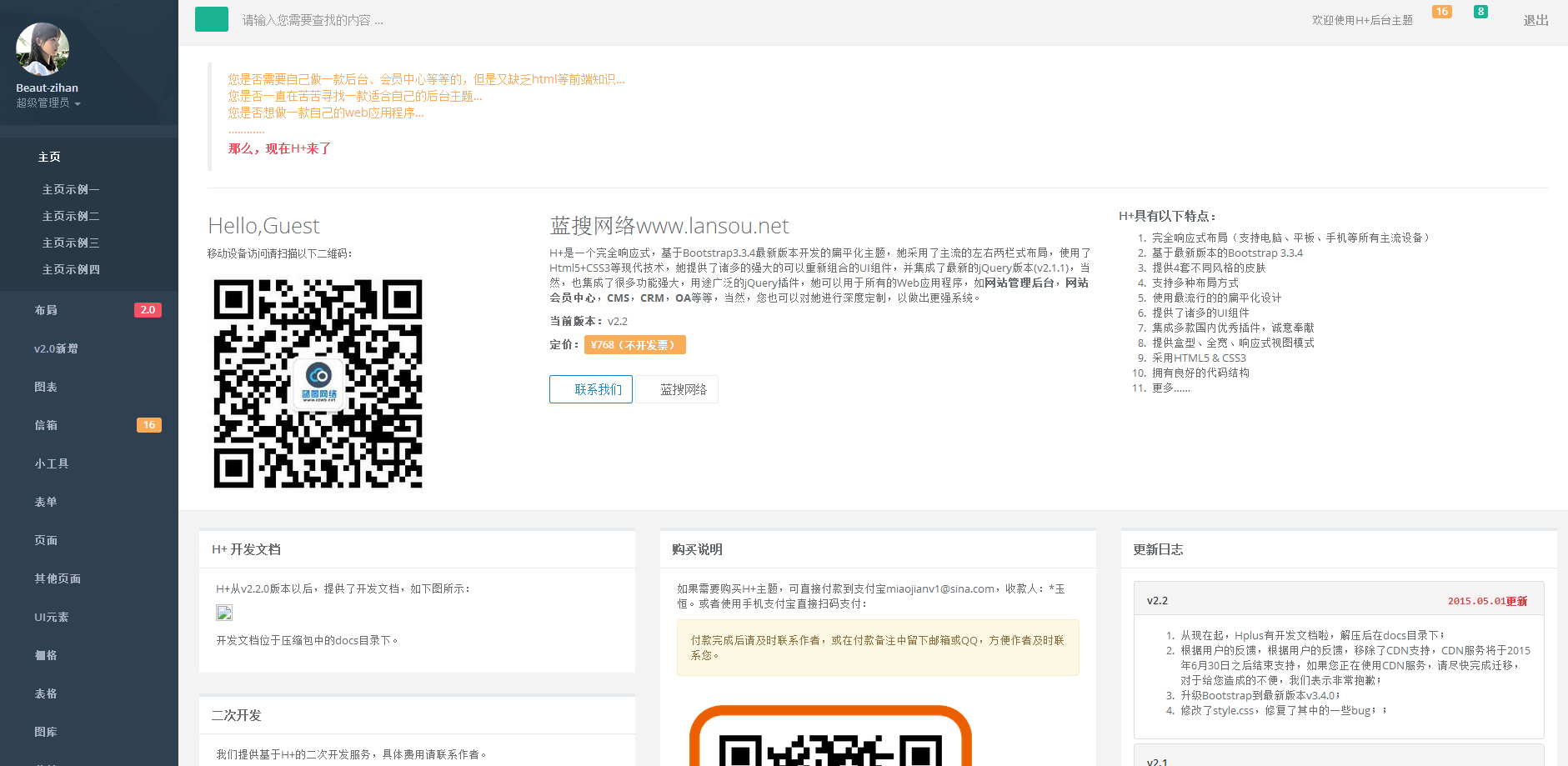Viewport: 1568px width, 766px height.
Task: Click the Beaut-zihan profile avatar
Action: pos(43,49)
